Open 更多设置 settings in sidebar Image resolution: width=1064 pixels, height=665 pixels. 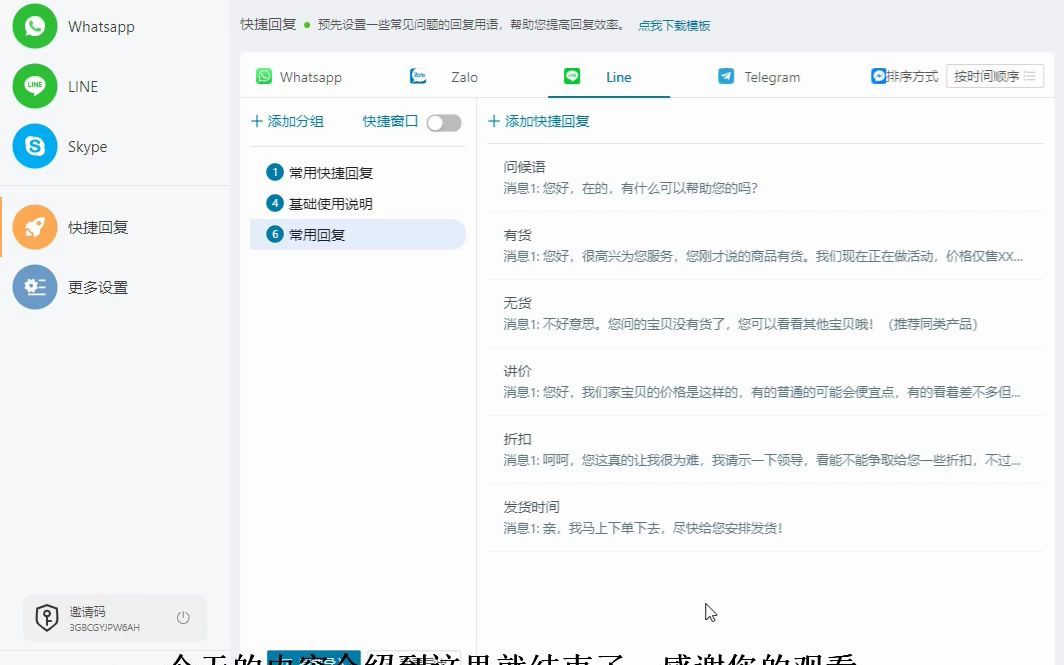click(x=35, y=287)
